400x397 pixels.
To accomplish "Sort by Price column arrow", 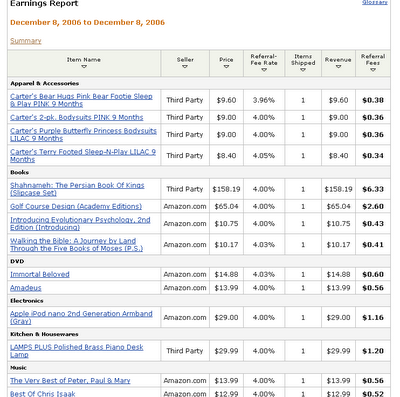I will pyautogui.click(x=226, y=67).
